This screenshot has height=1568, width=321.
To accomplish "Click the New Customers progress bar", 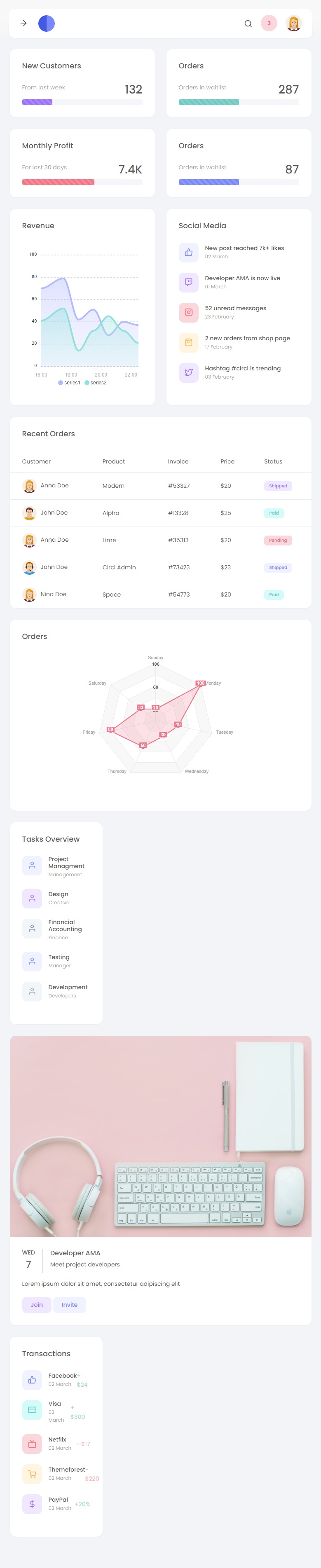I will pos(82,102).
